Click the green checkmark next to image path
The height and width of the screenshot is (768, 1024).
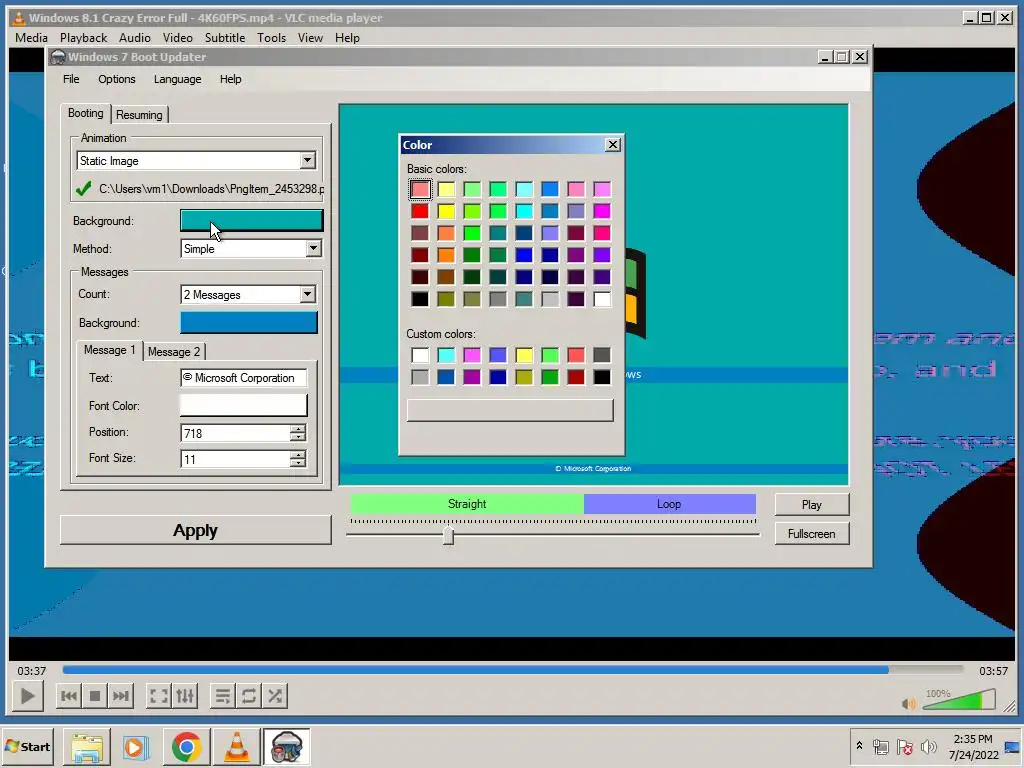[84, 189]
